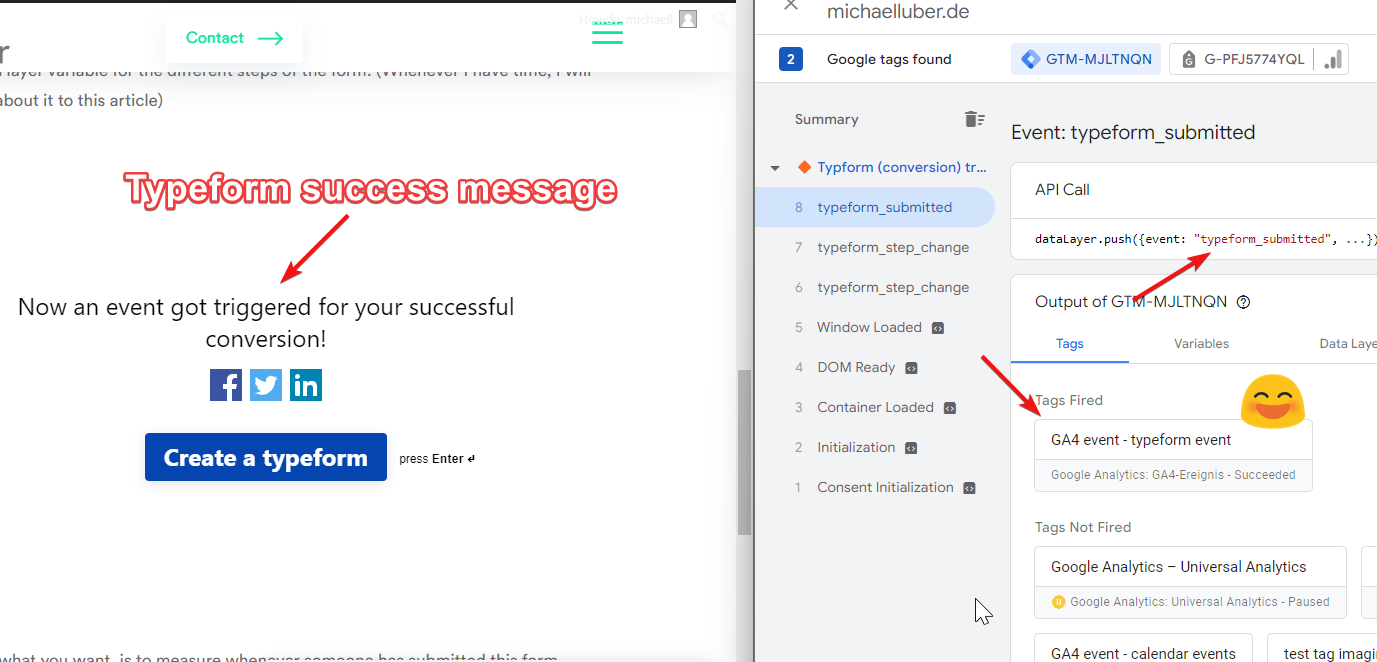Click the 'Google tags found' label
Screen dimensions: 1377x662
(x=889, y=59)
